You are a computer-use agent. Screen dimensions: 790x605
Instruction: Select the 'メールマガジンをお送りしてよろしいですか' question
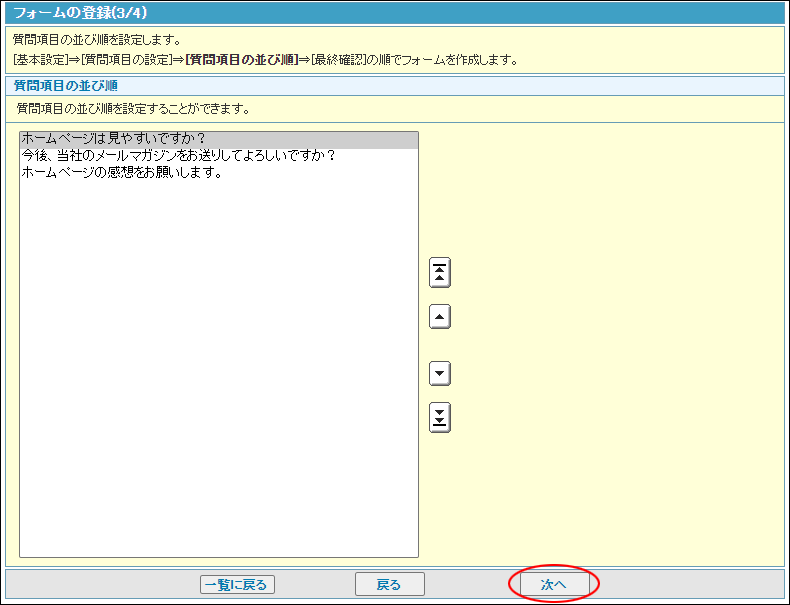pyautogui.click(x=177, y=156)
